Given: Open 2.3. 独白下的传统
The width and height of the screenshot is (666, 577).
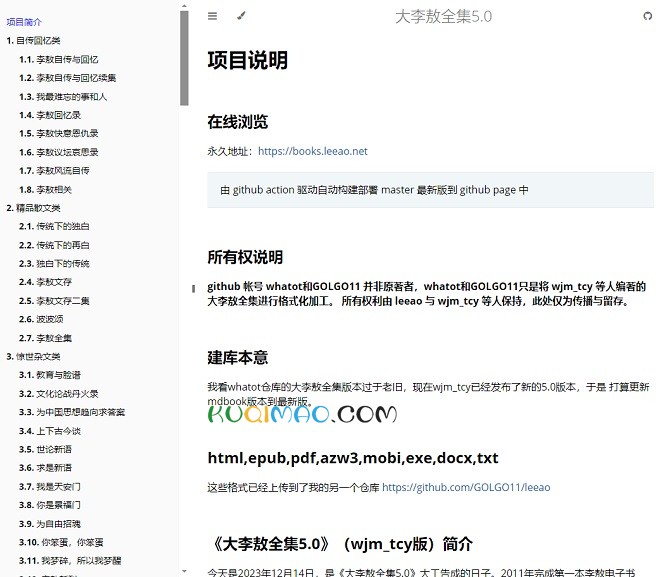Looking at the screenshot, I should [54, 263].
